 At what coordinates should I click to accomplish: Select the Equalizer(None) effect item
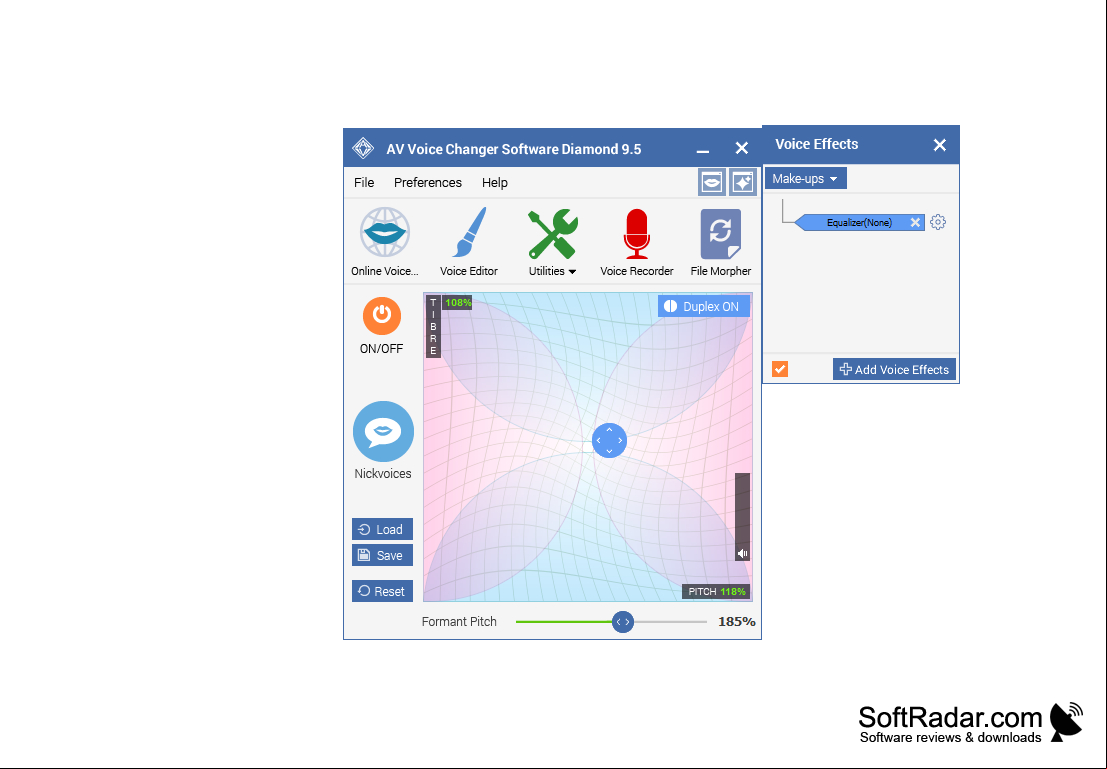[x=858, y=222]
